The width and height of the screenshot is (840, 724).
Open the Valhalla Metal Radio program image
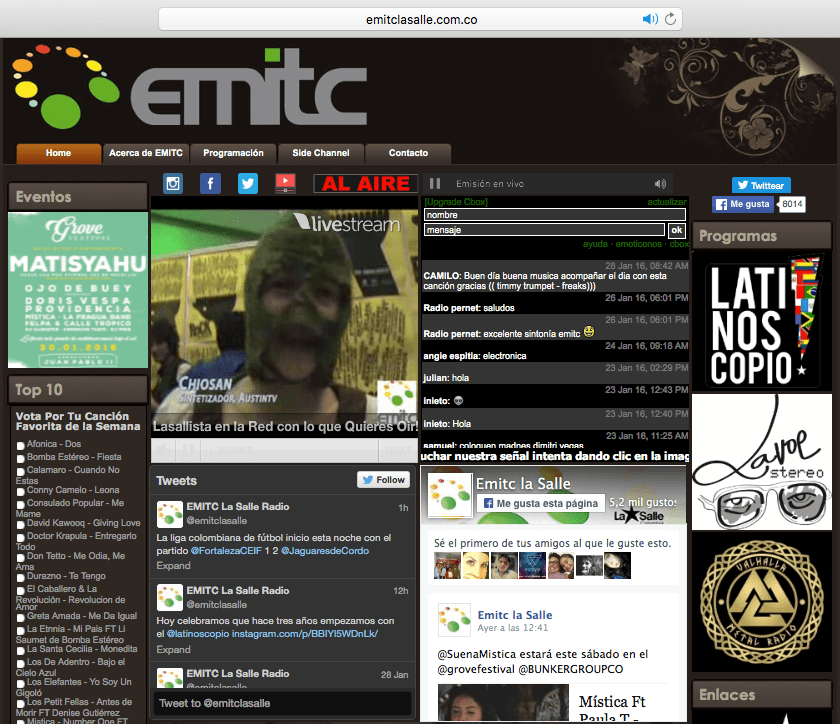point(761,602)
